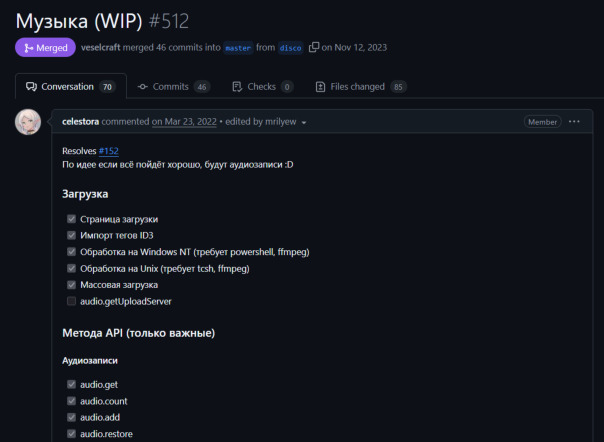The image size is (604, 442).
Task: Open the Files changed tab
Action: pos(361,87)
